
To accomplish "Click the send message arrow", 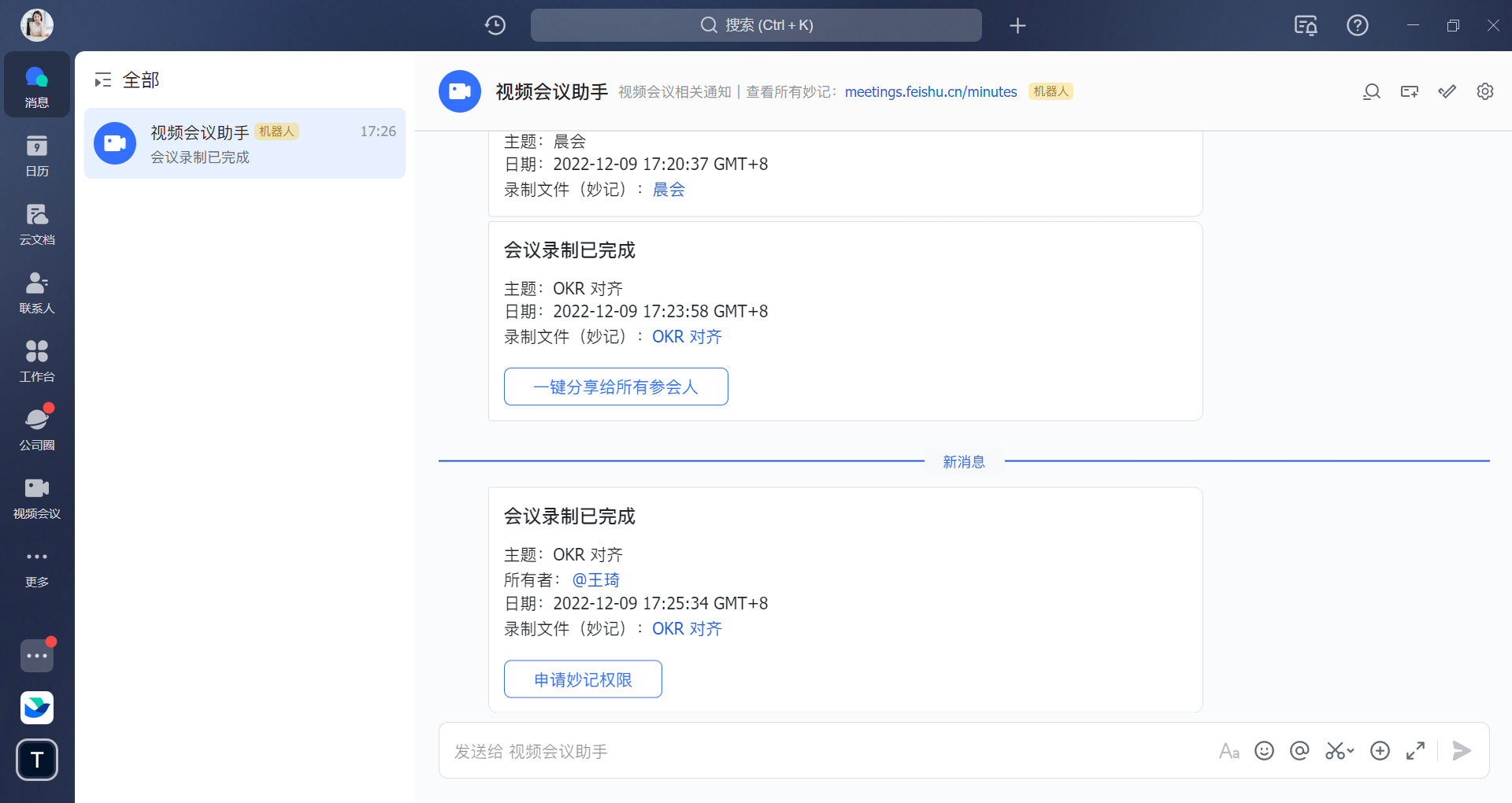I will click(1462, 751).
